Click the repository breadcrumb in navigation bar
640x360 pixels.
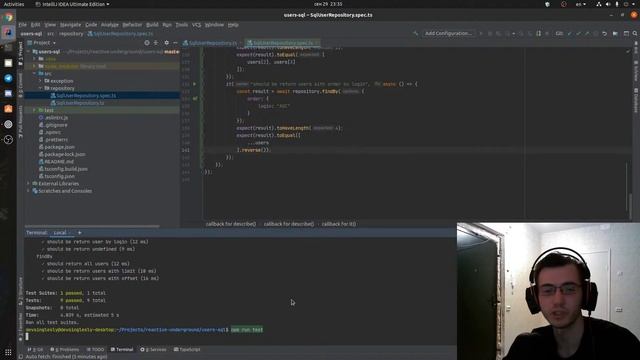coord(71,33)
